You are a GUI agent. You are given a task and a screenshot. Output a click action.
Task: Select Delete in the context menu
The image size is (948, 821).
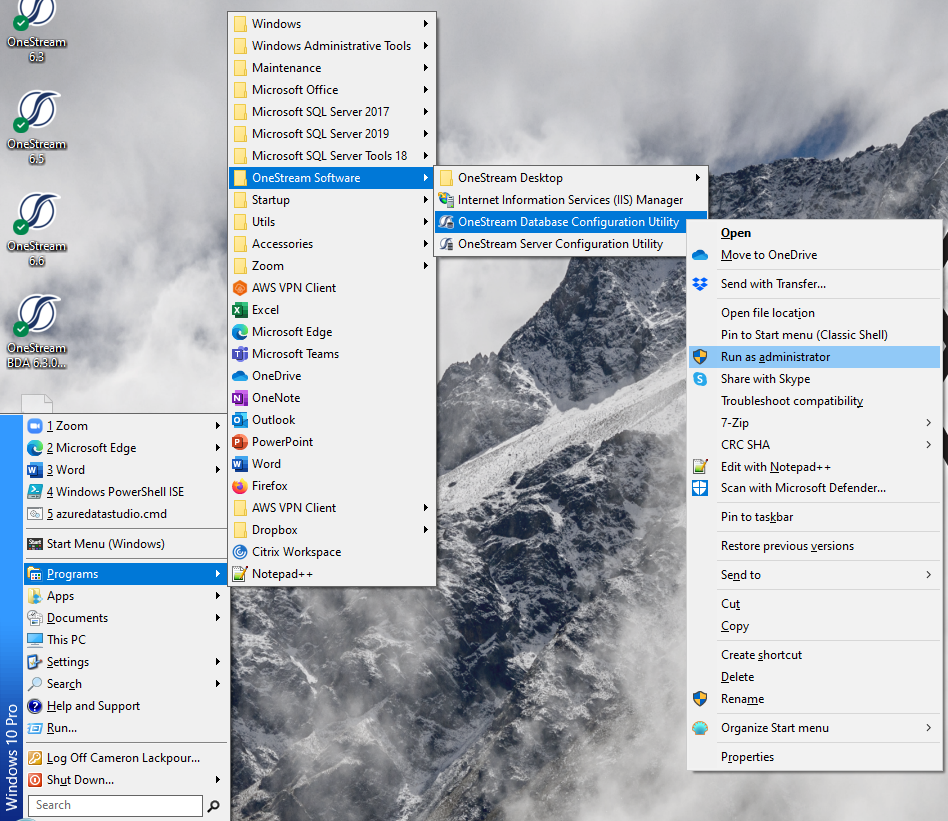point(814,677)
